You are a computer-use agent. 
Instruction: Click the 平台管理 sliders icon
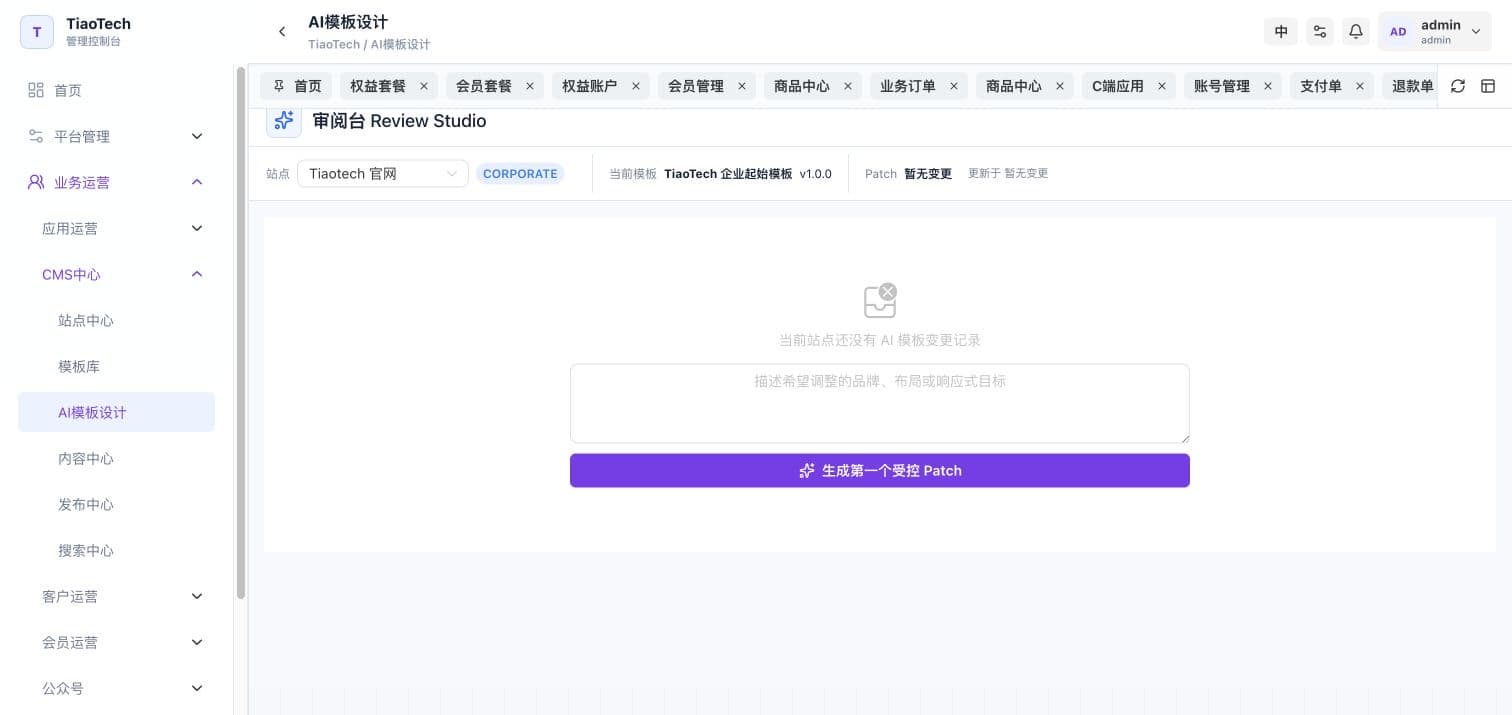click(36, 136)
